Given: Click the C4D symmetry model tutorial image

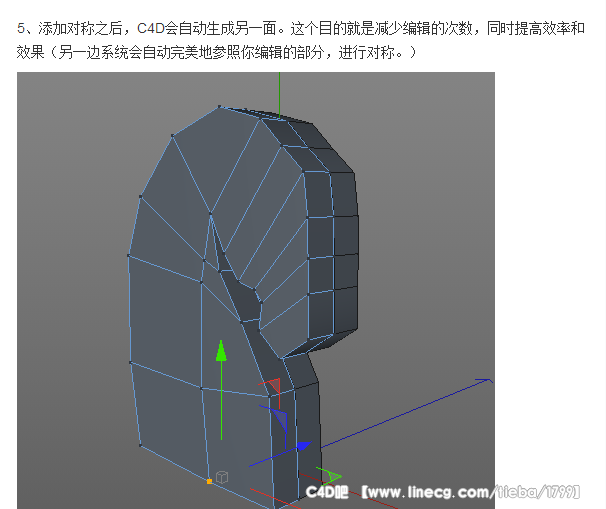Looking at the screenshot, I should (x=255, y=290).
